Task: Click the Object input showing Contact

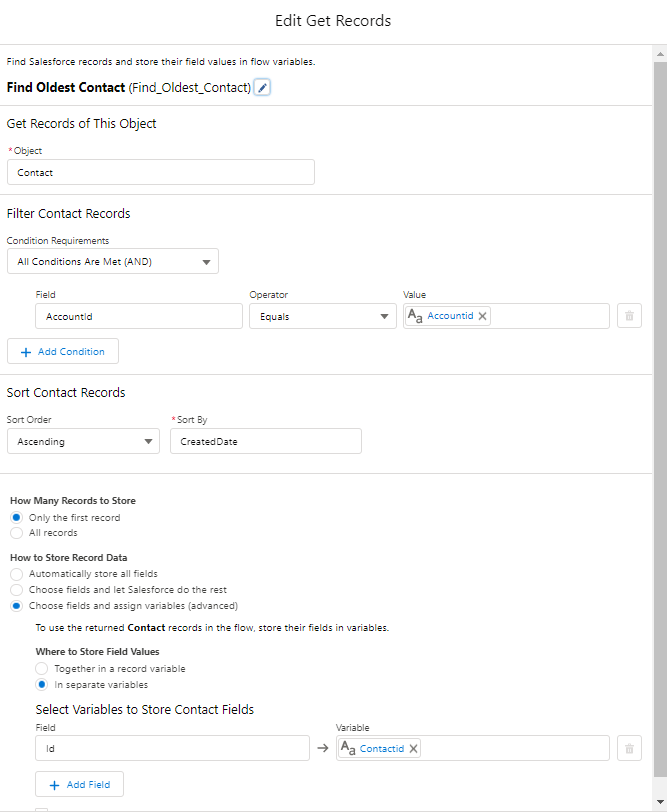Action: pos(160,172)
